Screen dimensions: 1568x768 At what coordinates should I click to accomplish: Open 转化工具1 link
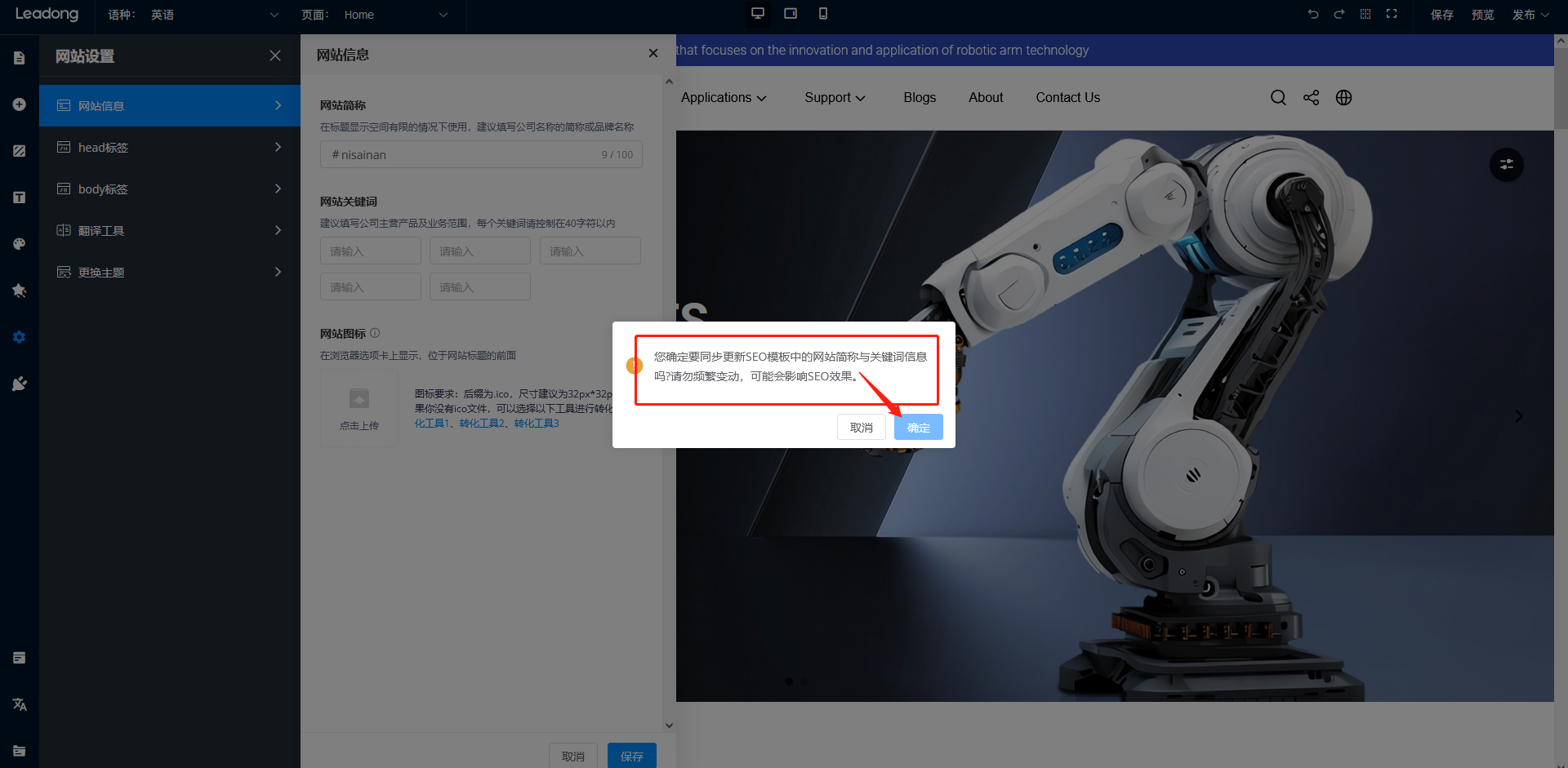click(432, 424)
